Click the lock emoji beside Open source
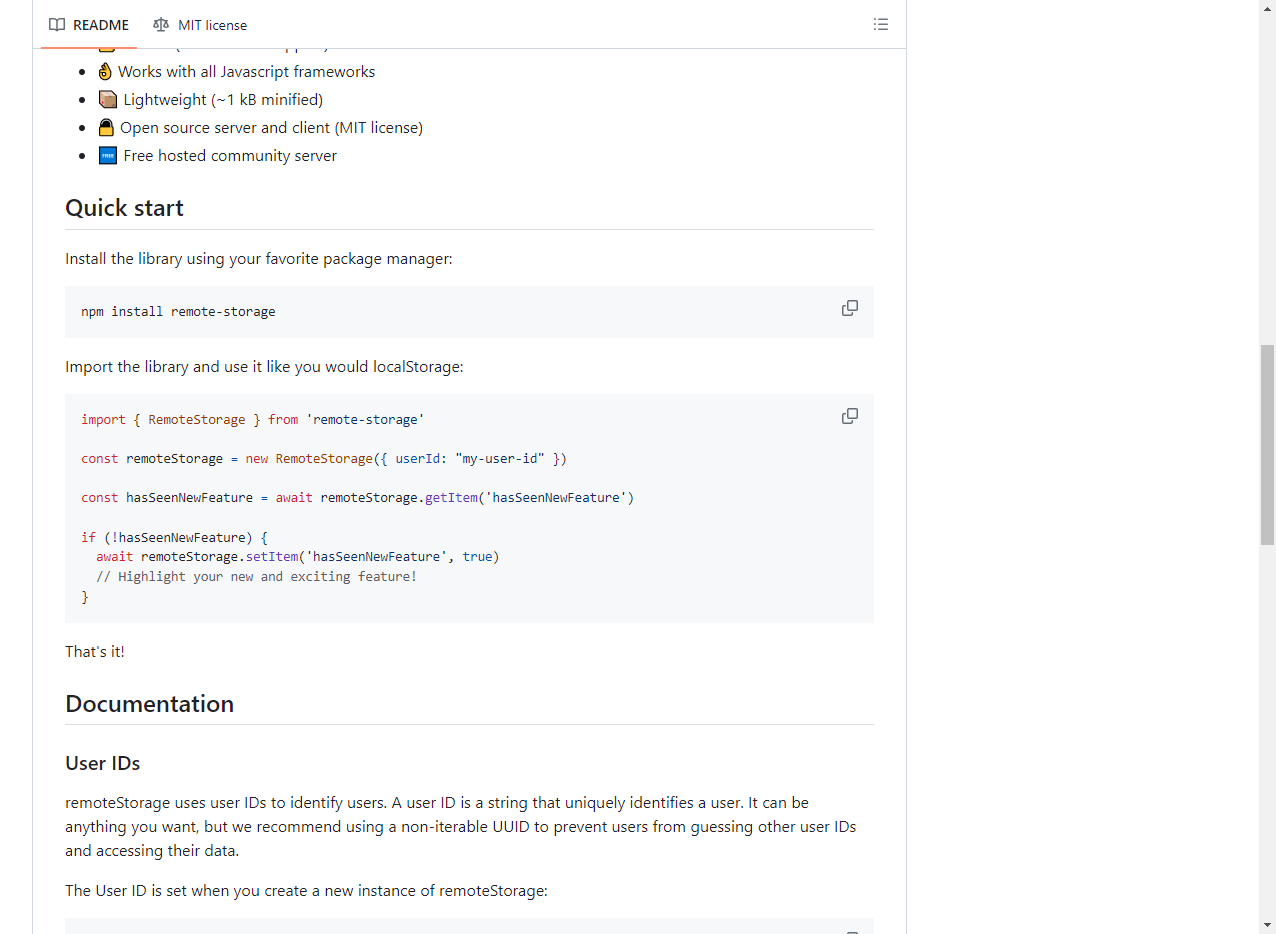Screen dimensions: 1276x934 106,128
